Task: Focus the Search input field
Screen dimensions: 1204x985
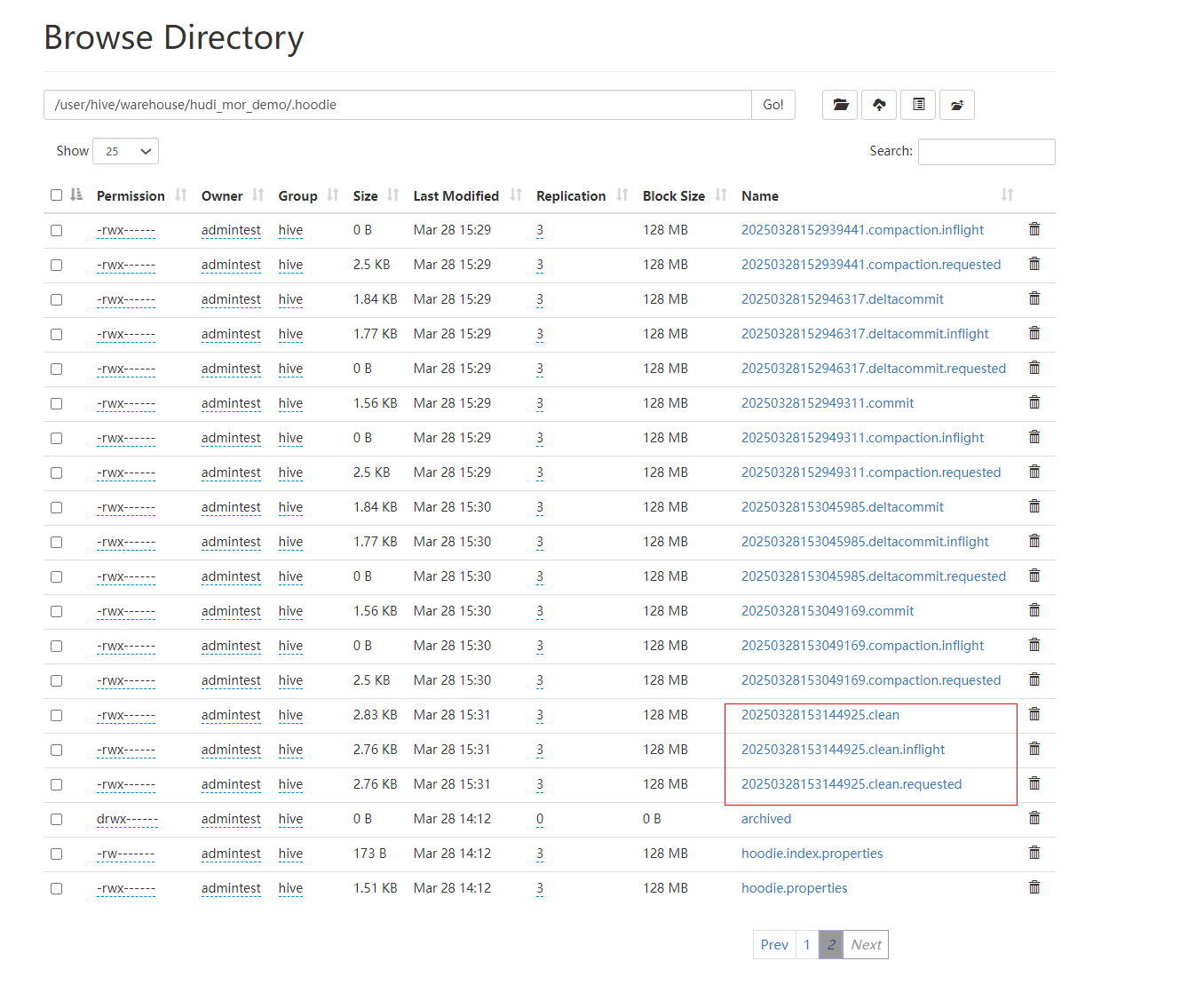Action: tap(986, 152)
